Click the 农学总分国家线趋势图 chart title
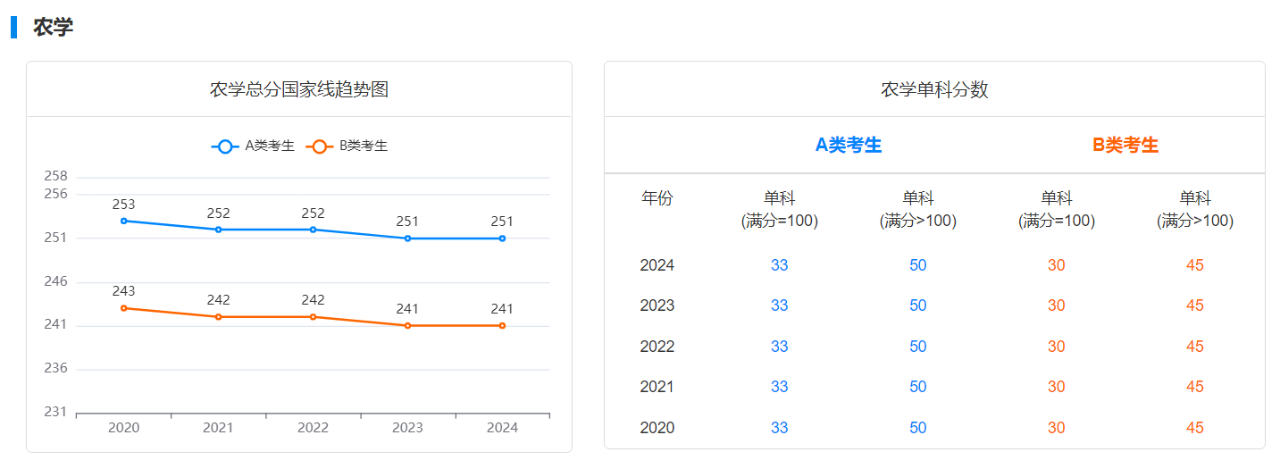1280x462 pixels. [299, 89]
